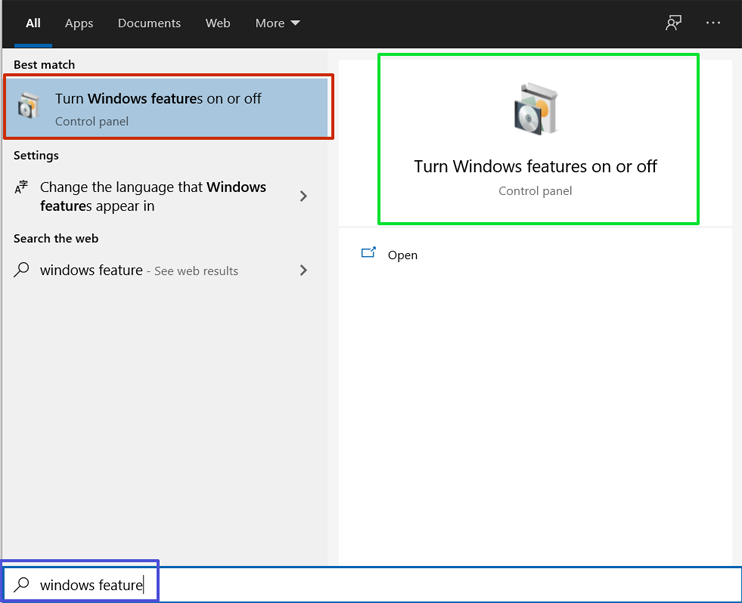Switch to the Apps search tab
742x603 pixels.
pyautogui.click(x=79, y=23)
